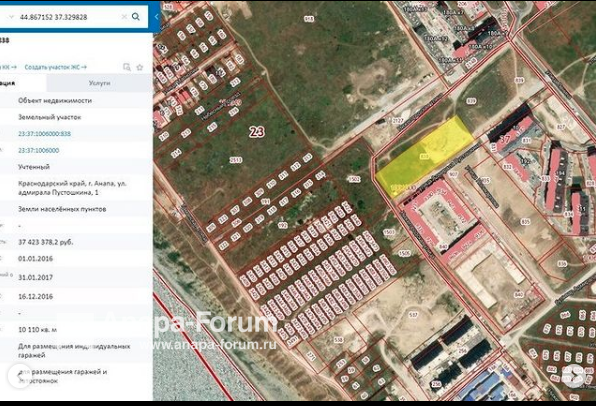Click parcel 537 on the map
Image resolution: width=596 pixels, height=406 pixels.
click(x=414, y=315)
